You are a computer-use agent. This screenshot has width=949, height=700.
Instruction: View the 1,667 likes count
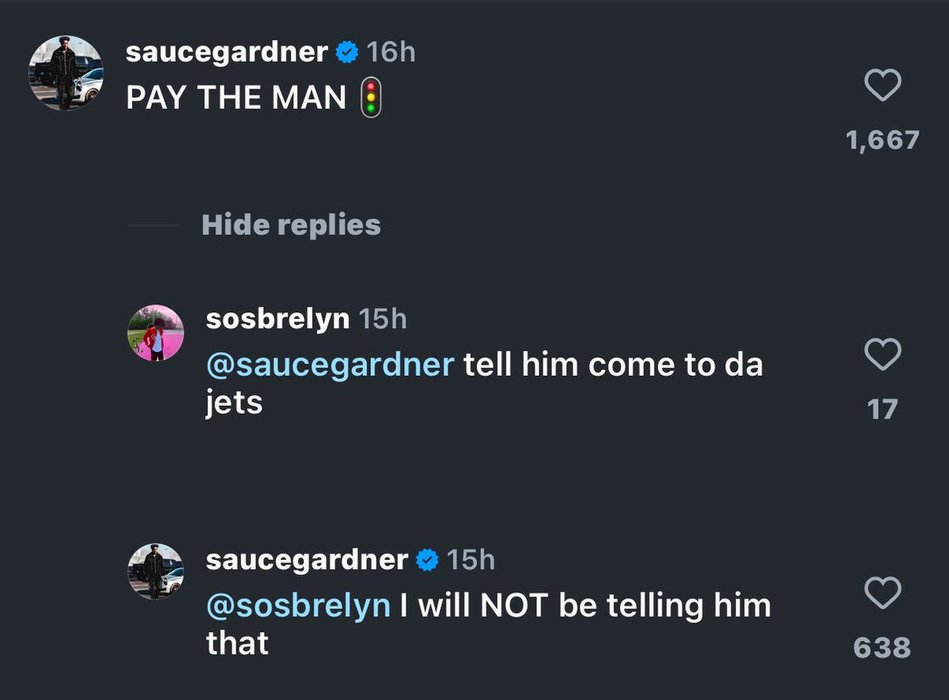pyautogui.click(x=882, y=140)
